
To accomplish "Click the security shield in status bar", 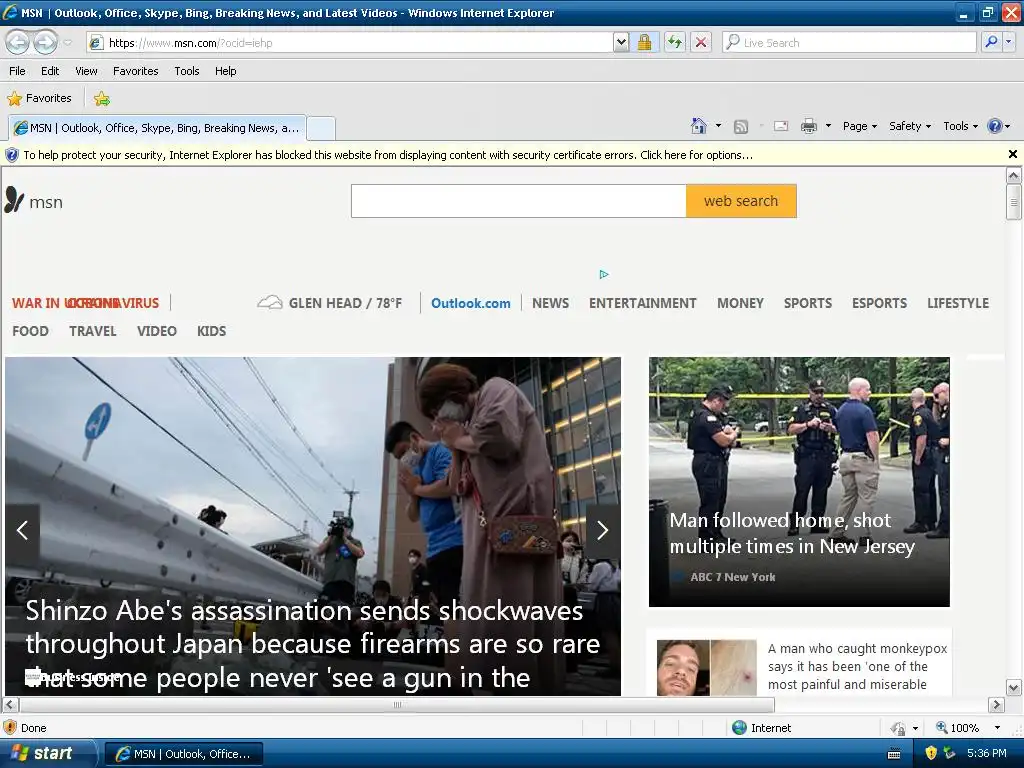I will point(10,728).
